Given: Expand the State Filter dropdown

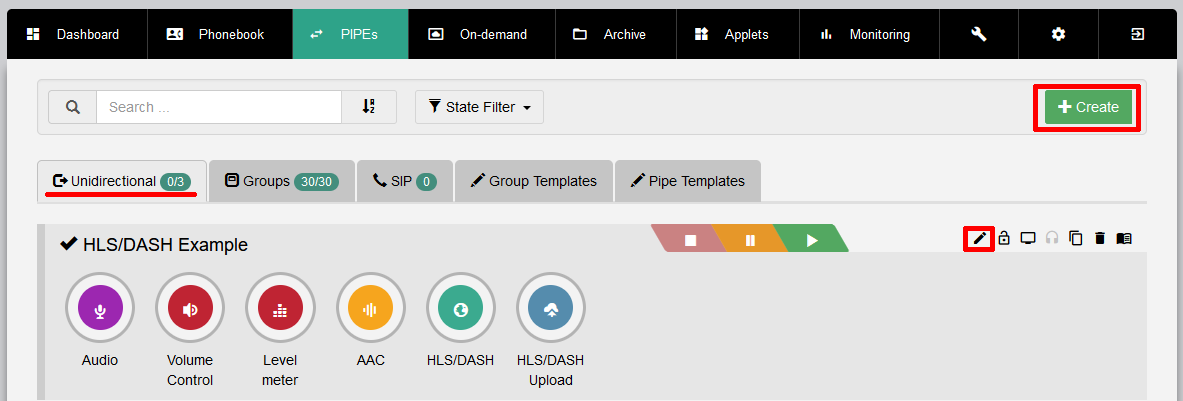Looking at the screenshot, I should pyautogui.click(x=479, y=107).
